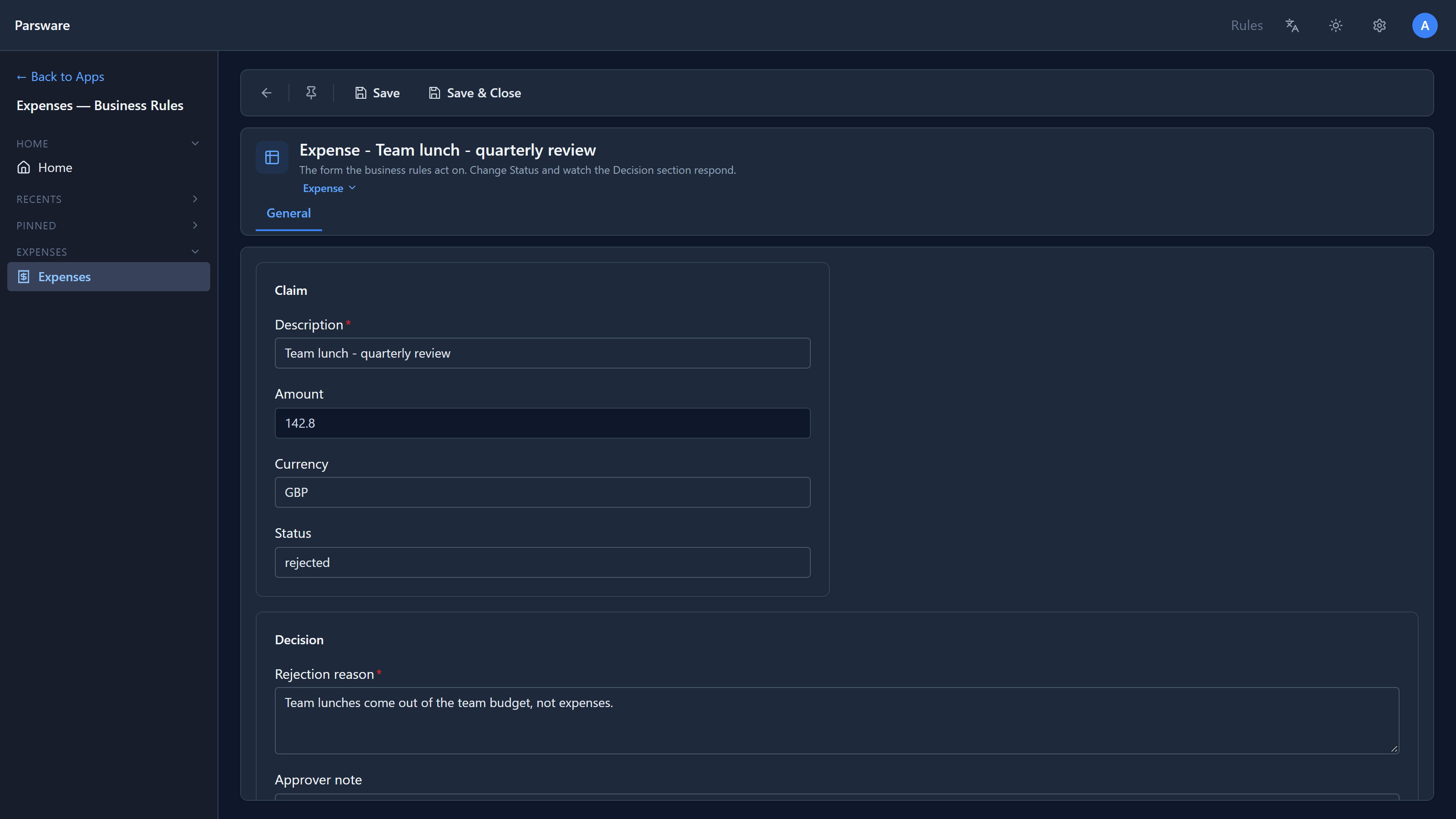
Task: Click the Decision section heading
Action: coord(299,640)
